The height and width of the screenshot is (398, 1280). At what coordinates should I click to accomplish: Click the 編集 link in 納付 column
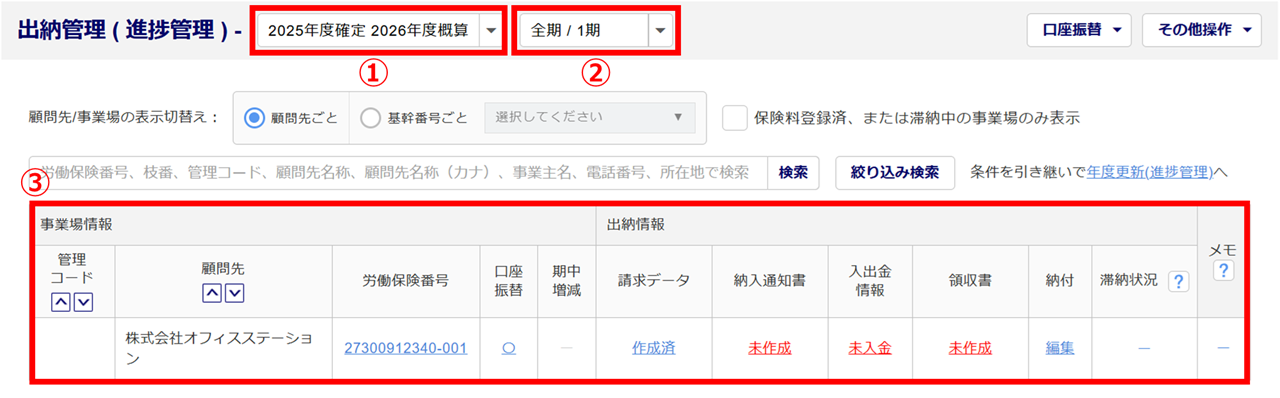click(x=1060, y=348)
